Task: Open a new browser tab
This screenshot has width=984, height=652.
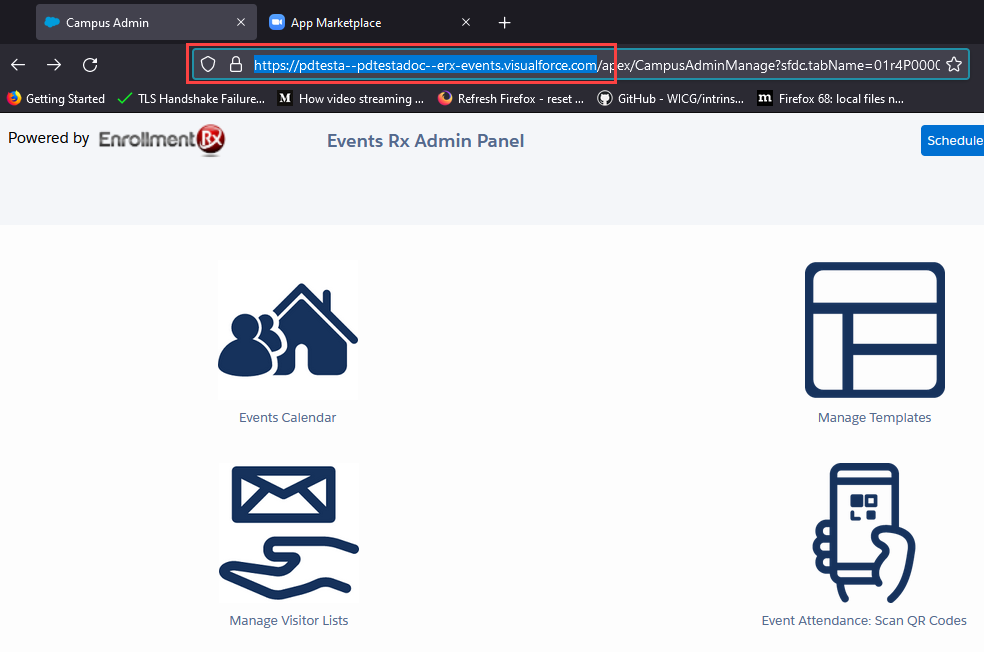Action: point(505,22)
